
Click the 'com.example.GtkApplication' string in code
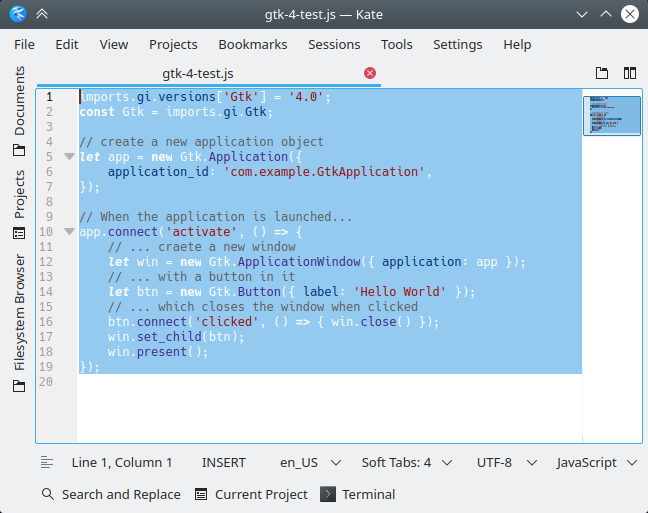coord(324,172)
